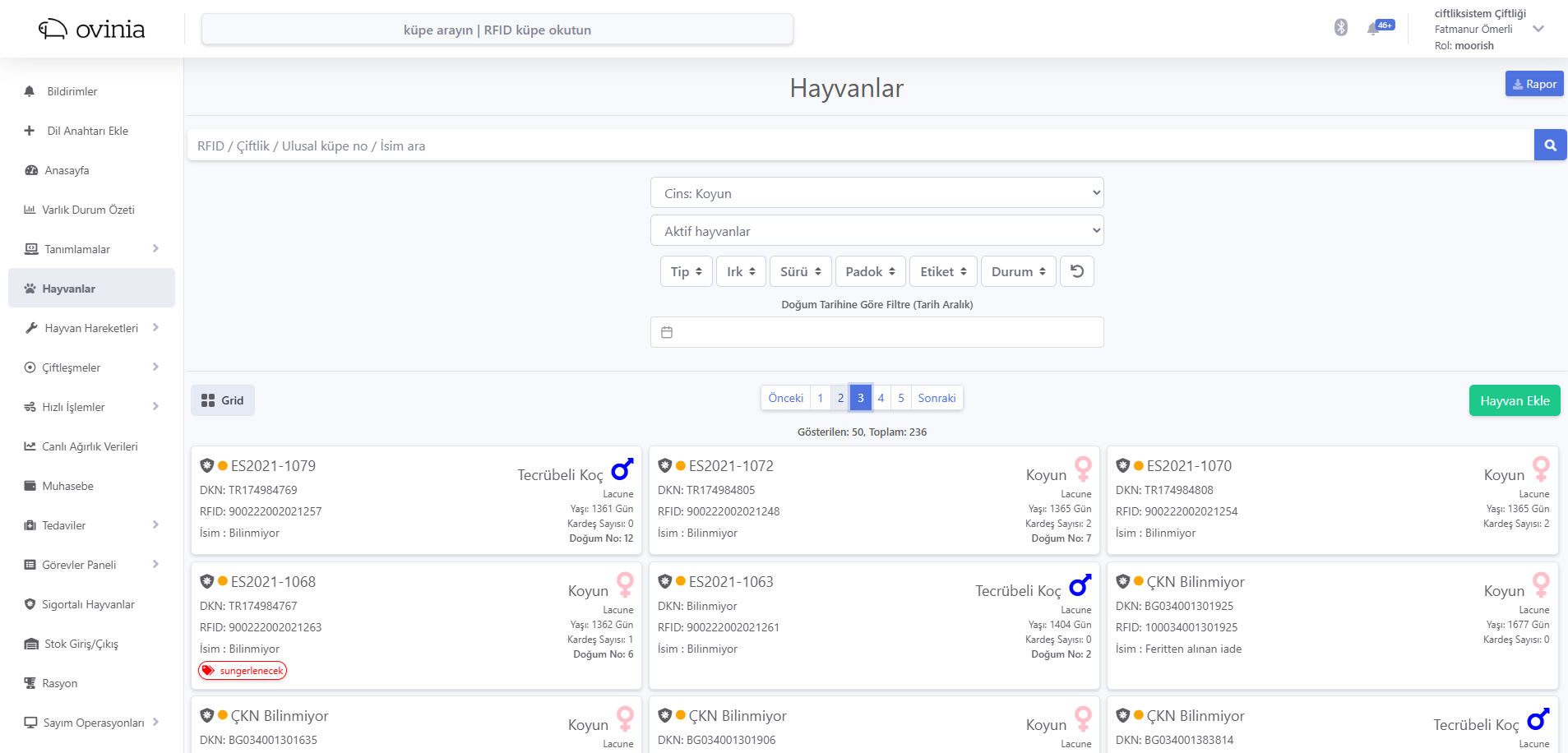Click the sungerlenecek tag on ES2021-1068
The width and height of the screenshot is (1568, 753).
(243, 671)
